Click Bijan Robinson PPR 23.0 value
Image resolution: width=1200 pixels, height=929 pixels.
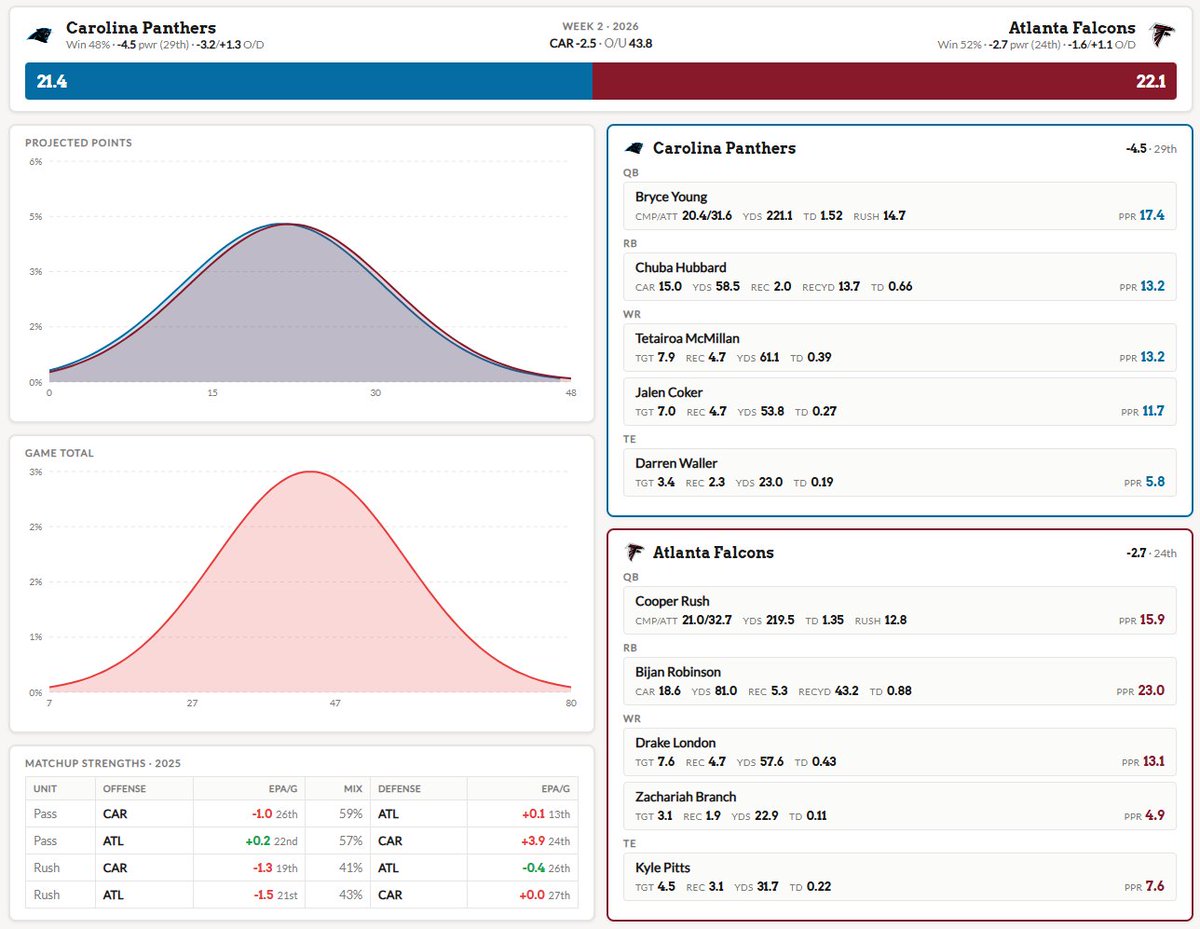[x=1141, y=690]
